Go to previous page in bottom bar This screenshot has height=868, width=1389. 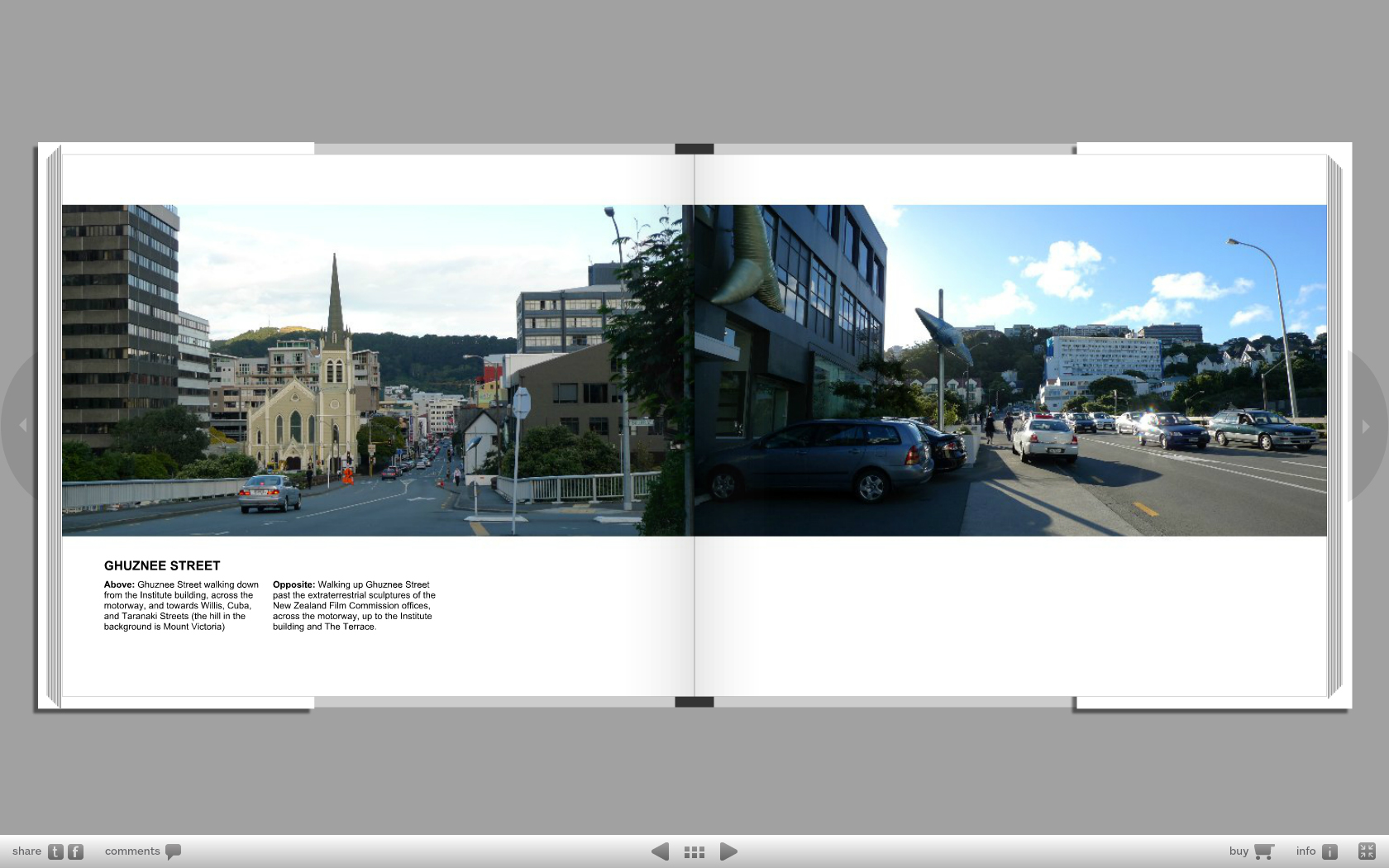(x=660, y=851)
